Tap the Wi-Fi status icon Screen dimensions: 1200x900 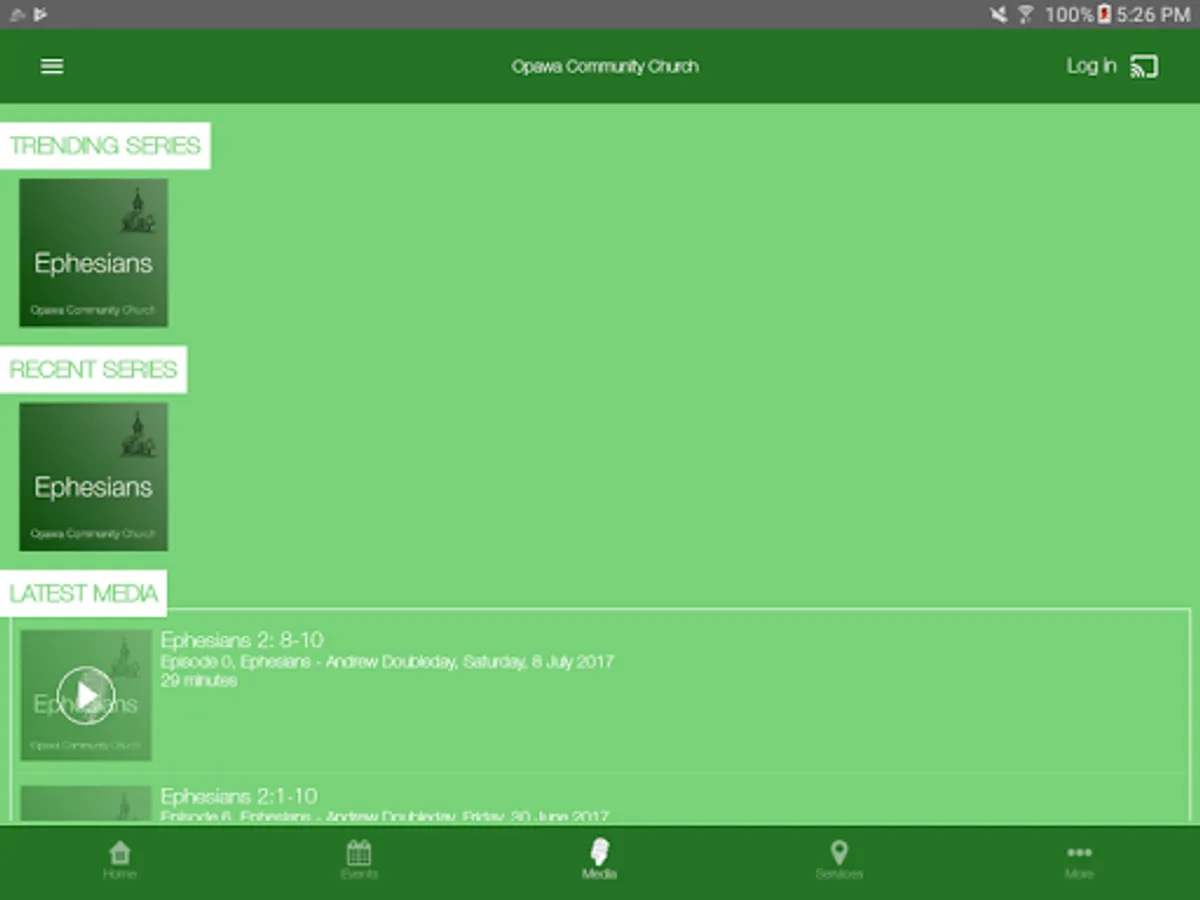point(1025,14)
